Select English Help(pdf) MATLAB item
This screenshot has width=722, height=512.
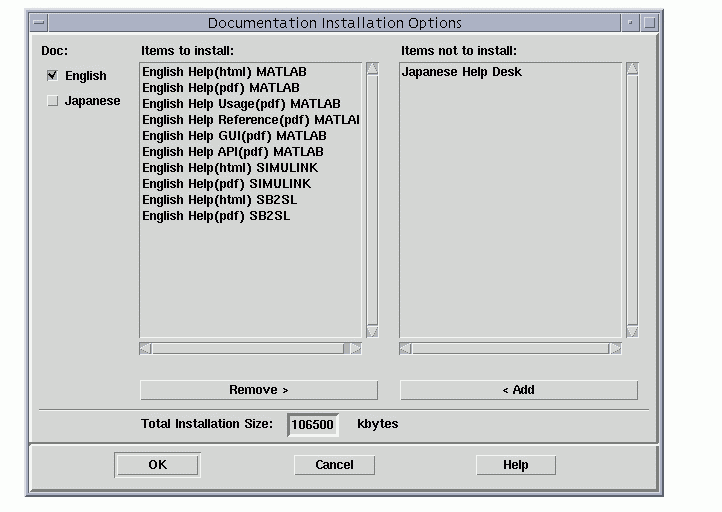pos(250,88)
